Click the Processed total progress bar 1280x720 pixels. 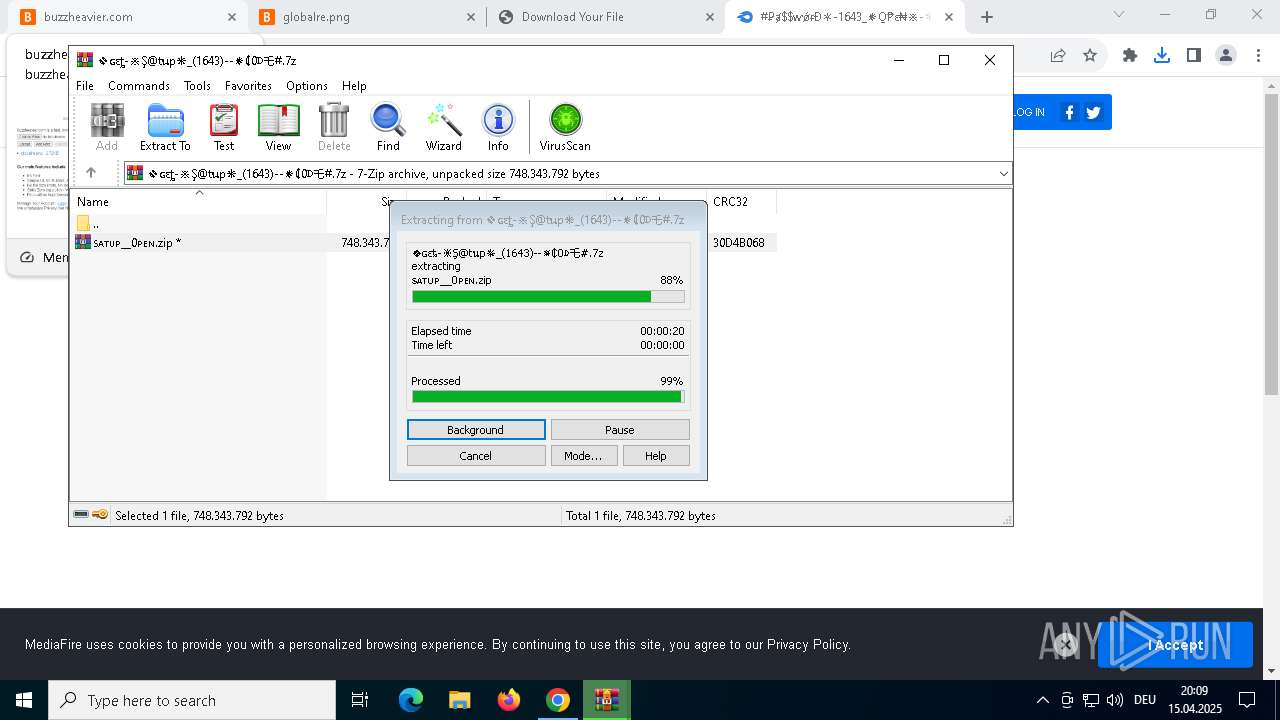click(548, 397)
